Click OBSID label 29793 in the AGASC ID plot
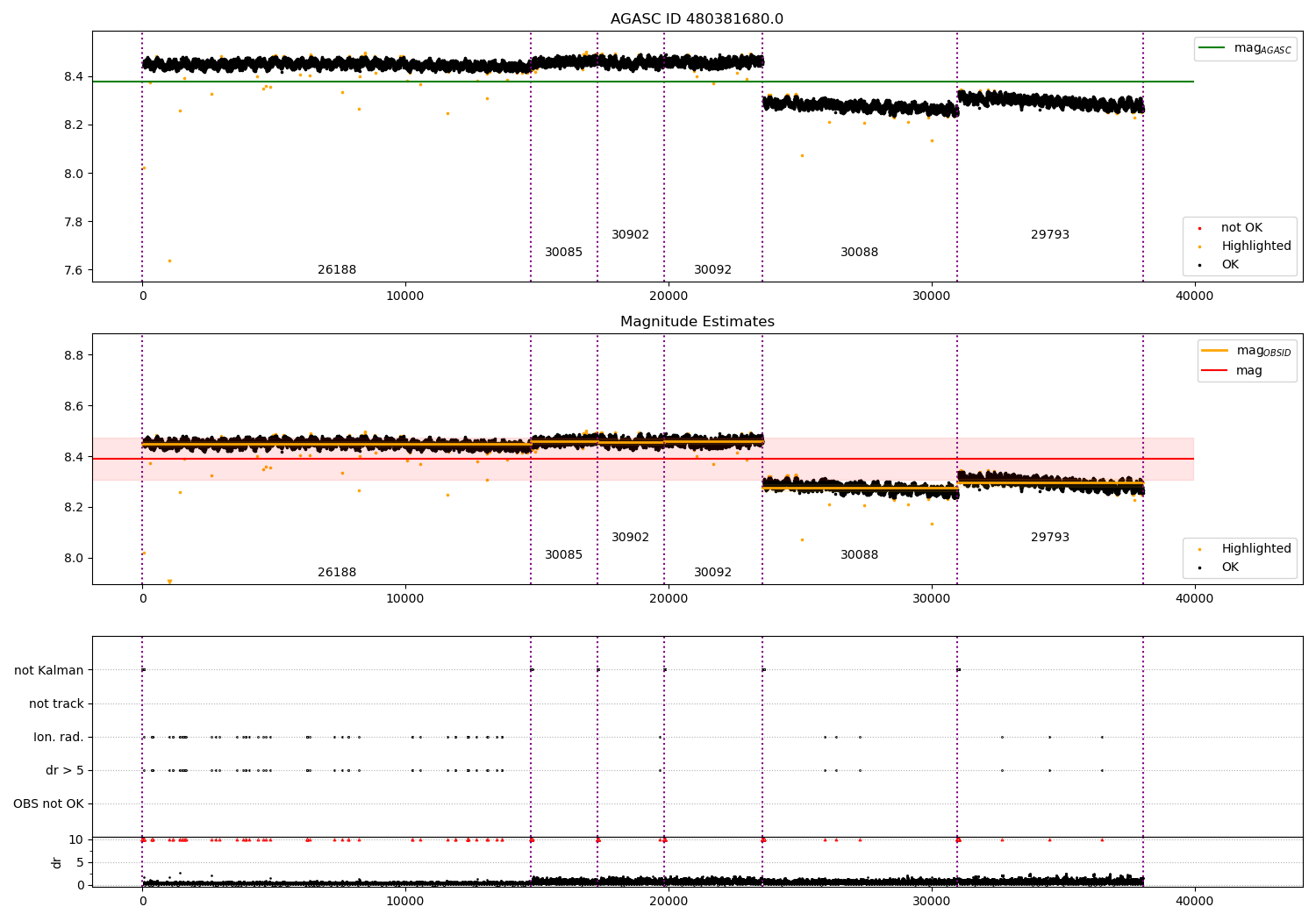The width and height of the screenshot is (1316, 921). [x=1049, y=235]
